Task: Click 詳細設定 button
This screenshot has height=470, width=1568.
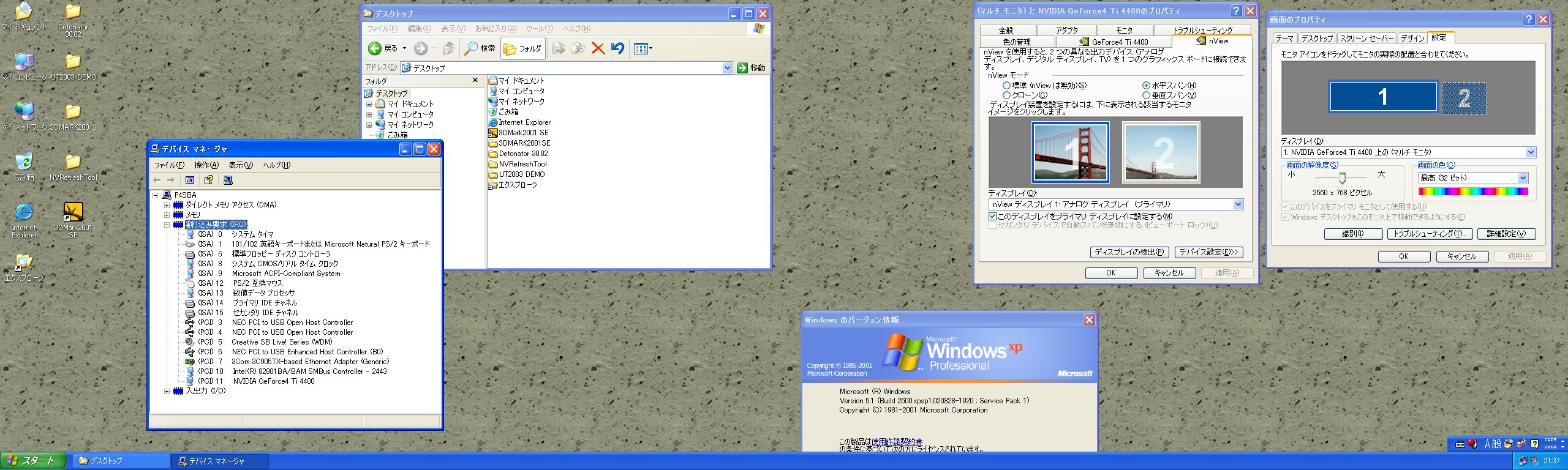Action: click(x=1506, y=234)
